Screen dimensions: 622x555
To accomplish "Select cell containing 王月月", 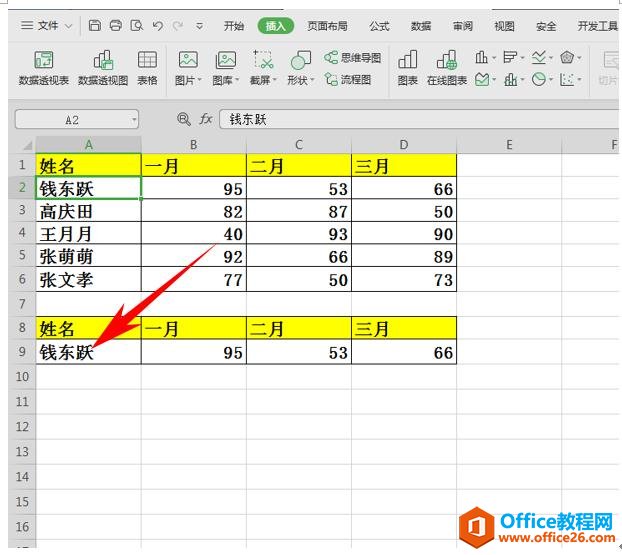I will [88, 233].
